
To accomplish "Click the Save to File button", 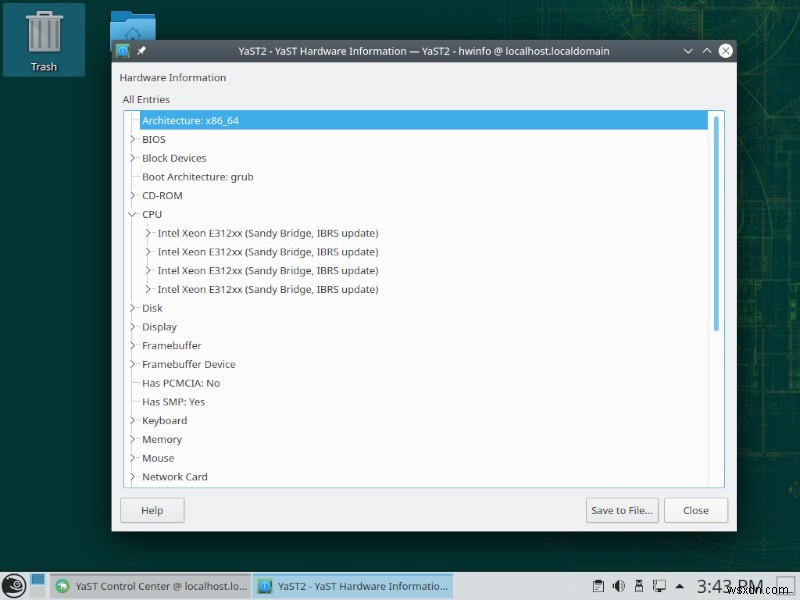I will pyautogui.click(x=621, y=510).
